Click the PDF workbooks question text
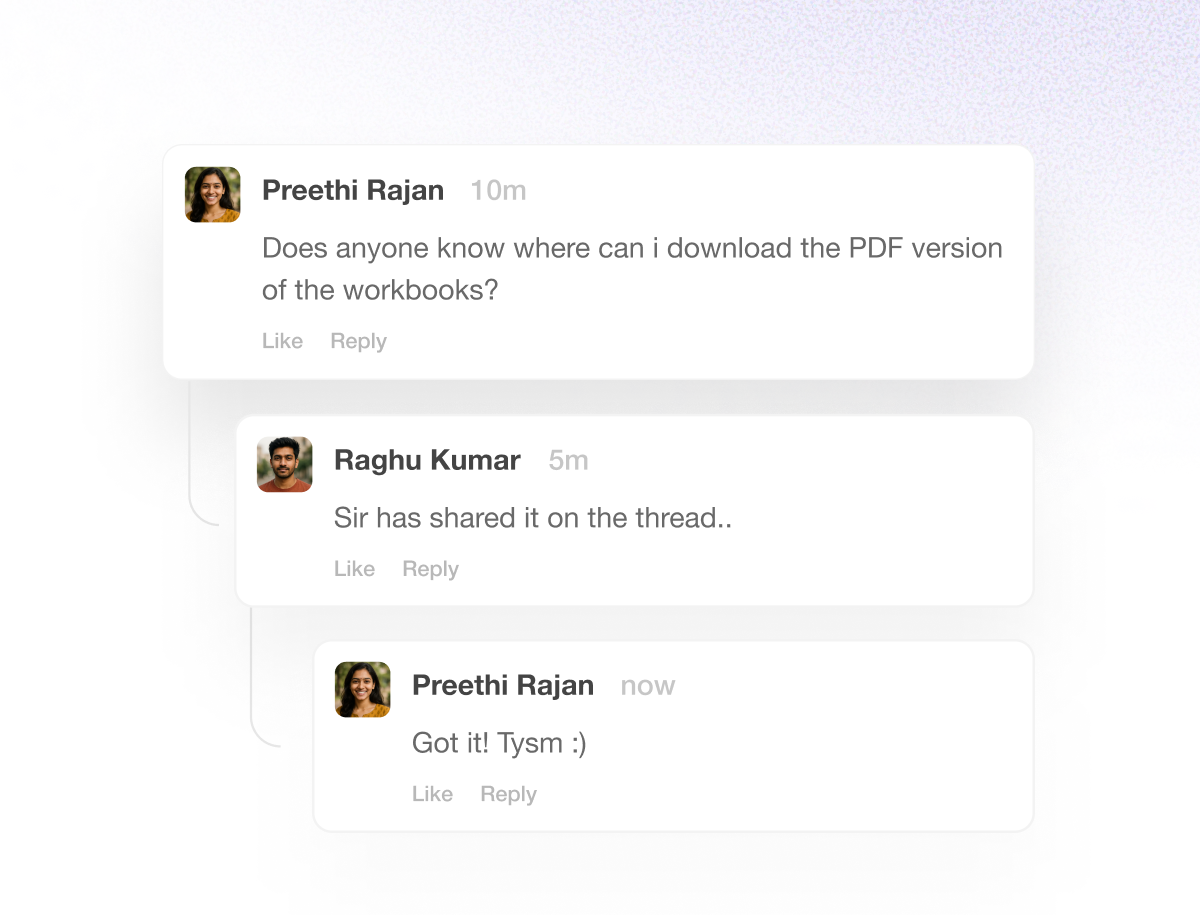The width and height of the screenshot is (1200, 915). 631,269
